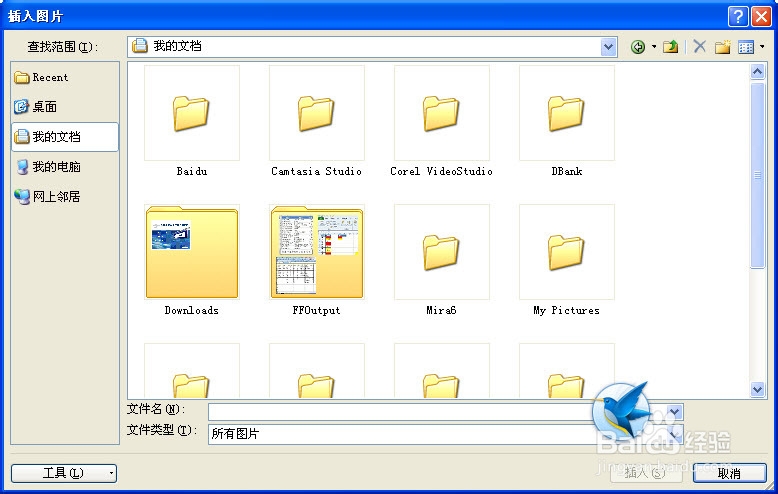Click the Back navigation arrow icon
Viewport: 778px width, 494px height.
[x=638, y=47]
